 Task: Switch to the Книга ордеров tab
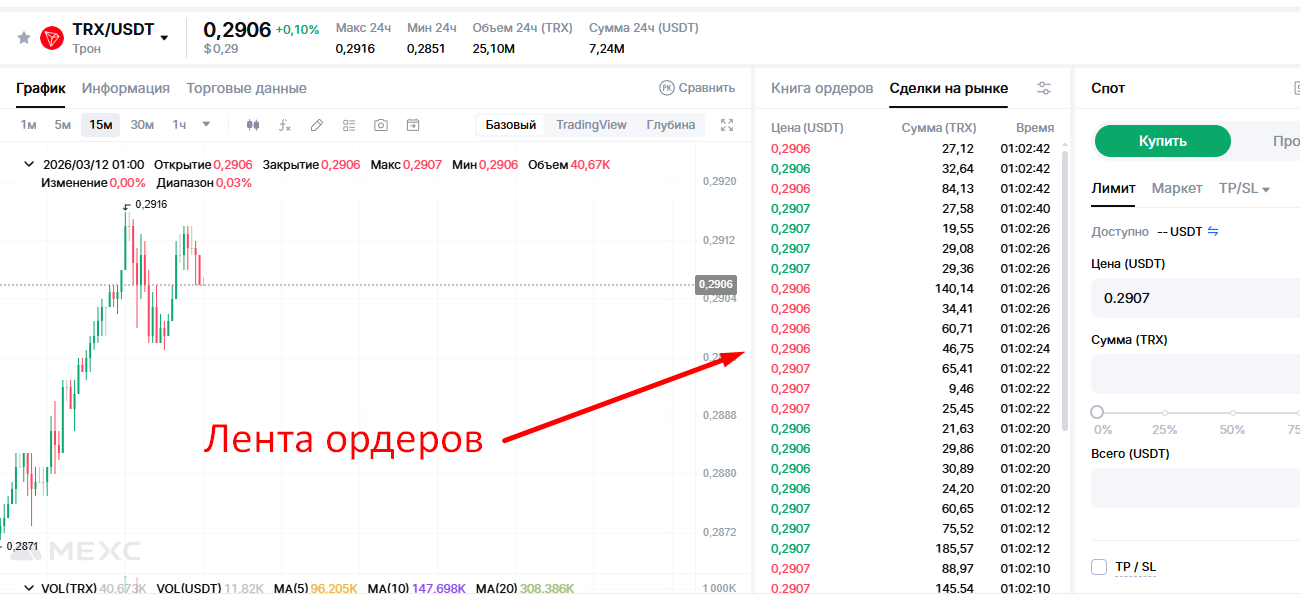pyautogui.click(x=822, y=88)
